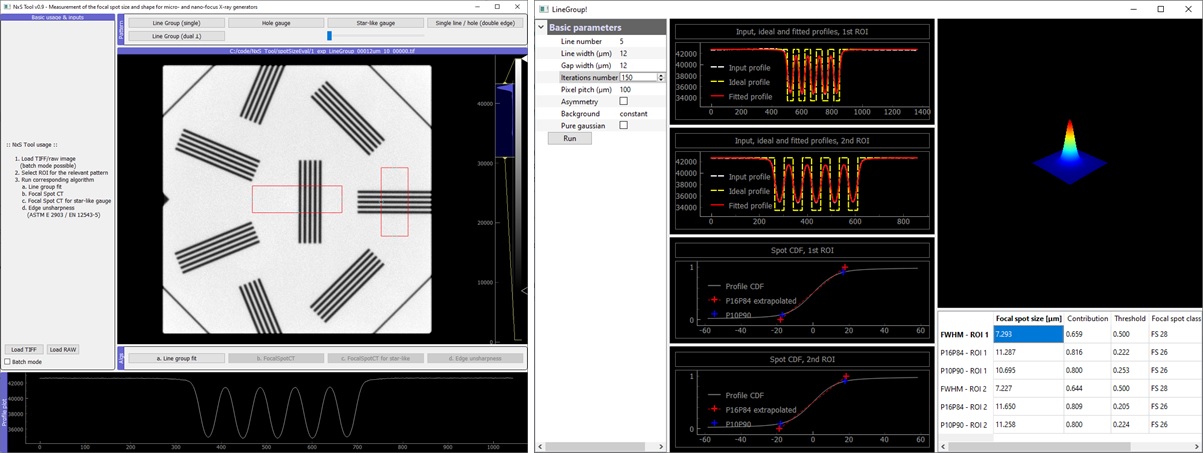
Task: Click the NxS Tool window title icon
Action: click(6, 6)
